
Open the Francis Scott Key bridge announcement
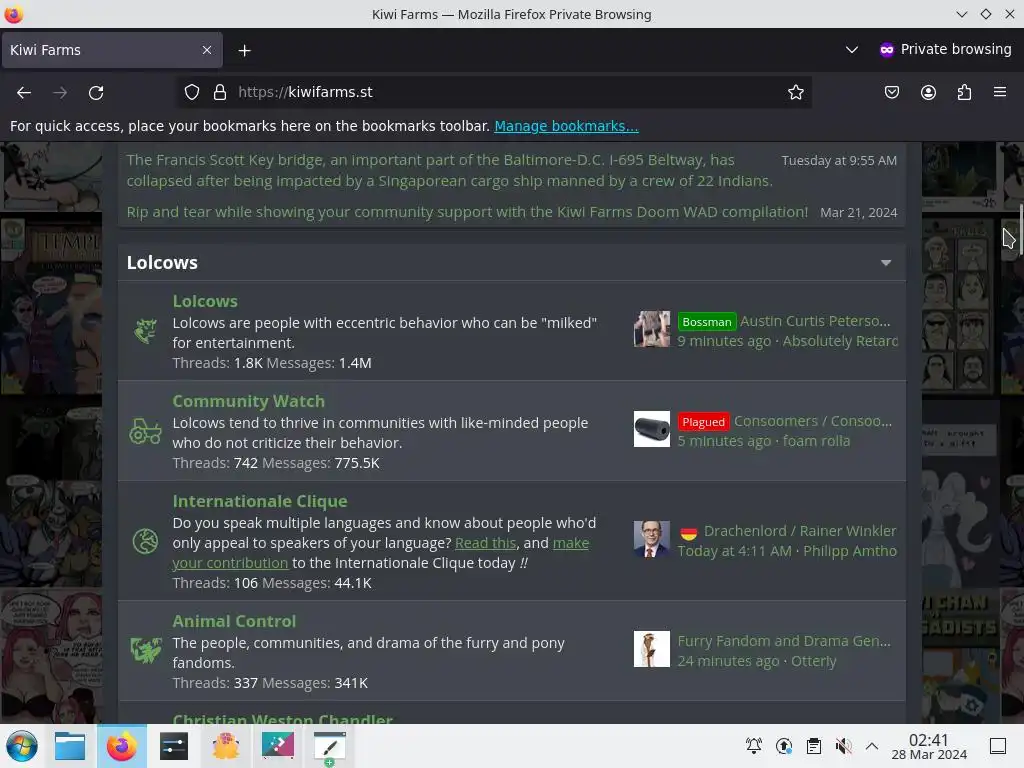(x=449, y=170)
